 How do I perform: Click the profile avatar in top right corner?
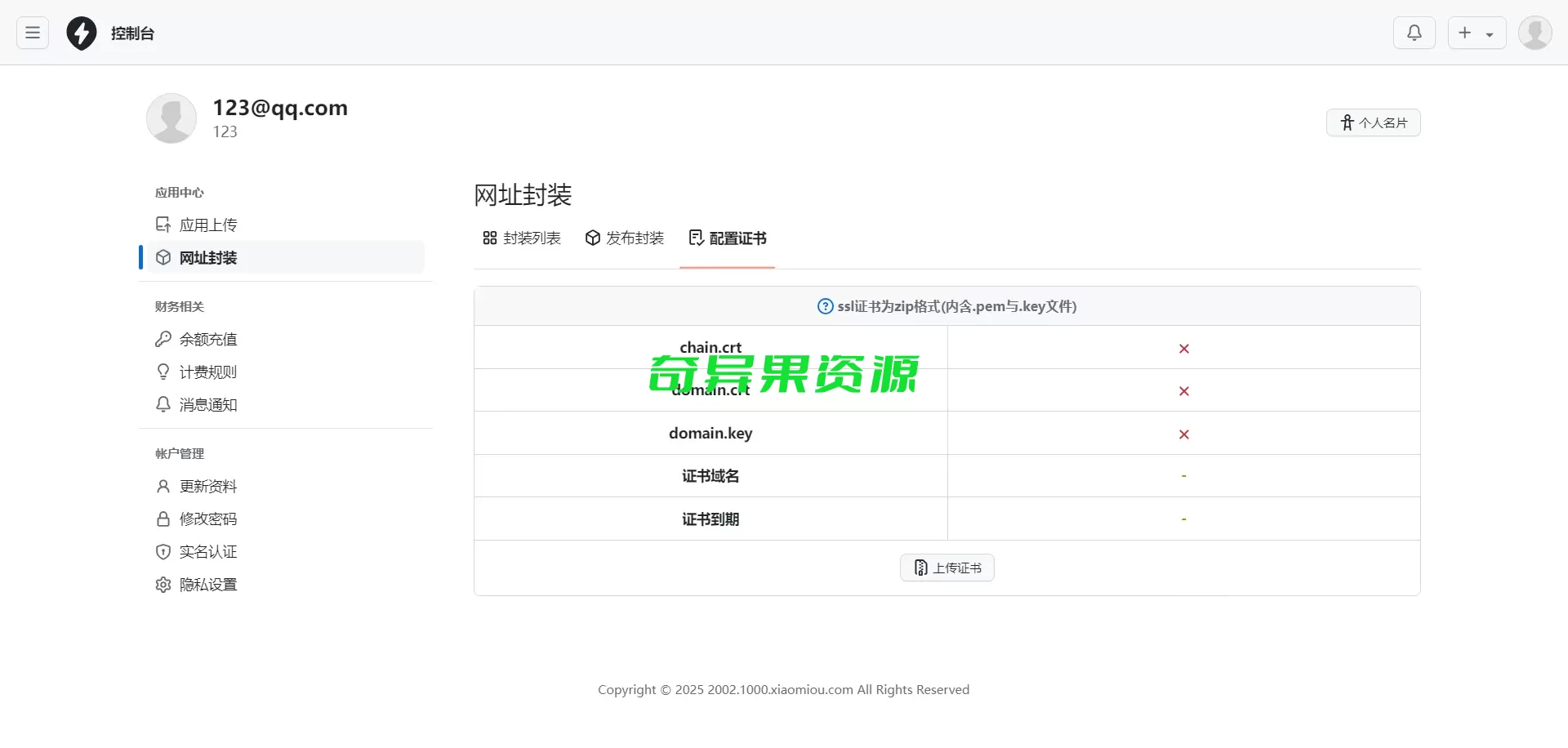(1535, 33)
